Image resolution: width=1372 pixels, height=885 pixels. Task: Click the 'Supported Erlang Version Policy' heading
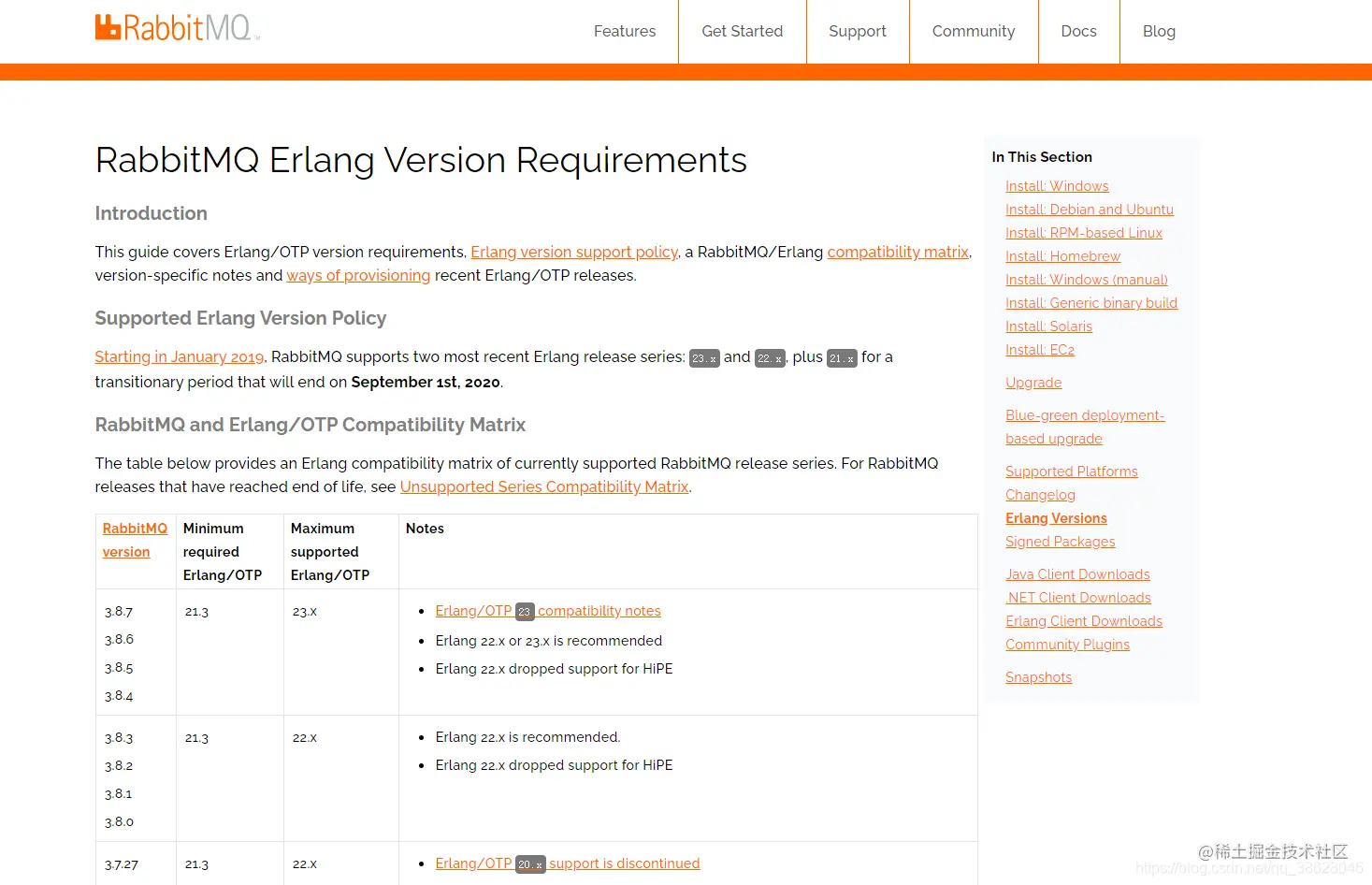(240, 318)
